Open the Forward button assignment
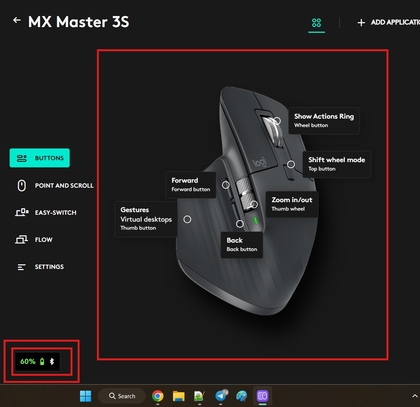420x407 pixels. coord(191,184)
